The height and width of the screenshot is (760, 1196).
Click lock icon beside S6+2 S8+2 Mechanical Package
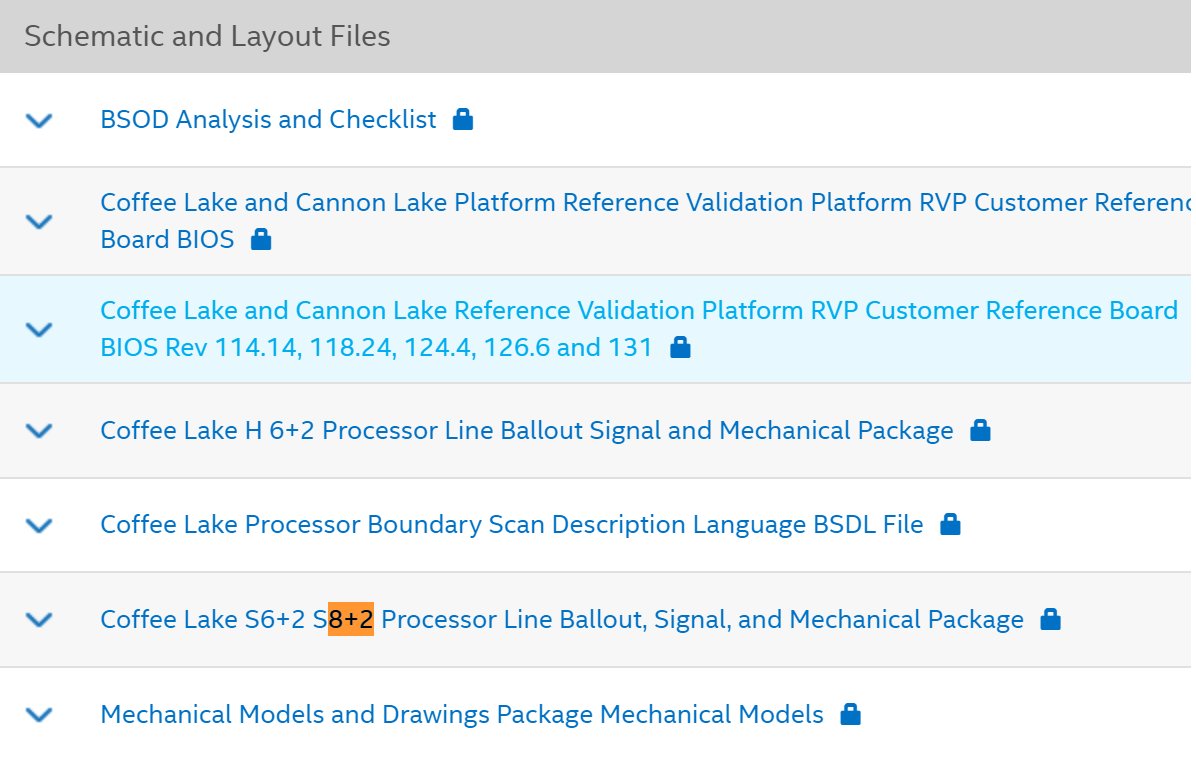(x=1050, y=619)
